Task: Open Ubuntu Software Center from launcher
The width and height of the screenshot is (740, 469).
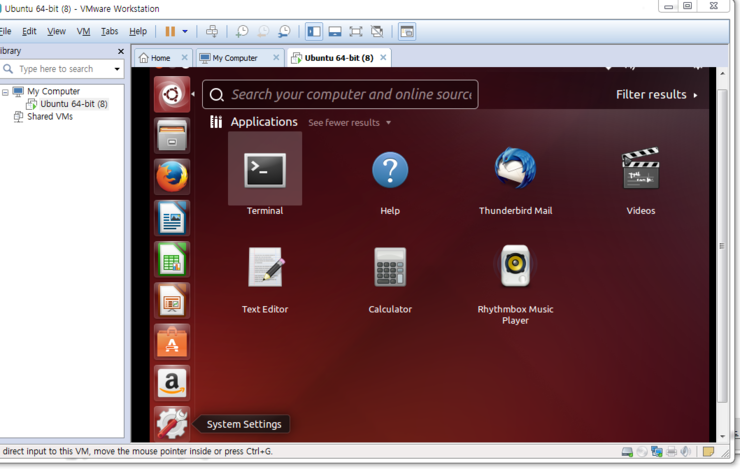Action: 172,342
